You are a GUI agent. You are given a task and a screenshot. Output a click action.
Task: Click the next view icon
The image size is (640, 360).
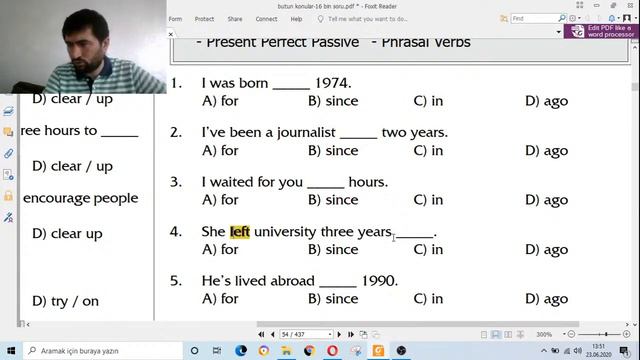376,334
